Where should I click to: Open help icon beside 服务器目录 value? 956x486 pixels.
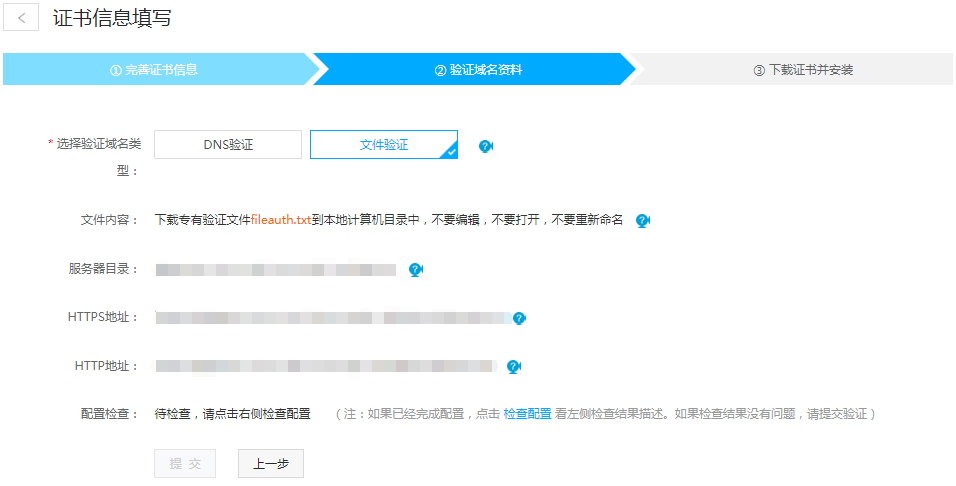coord(416,270)
